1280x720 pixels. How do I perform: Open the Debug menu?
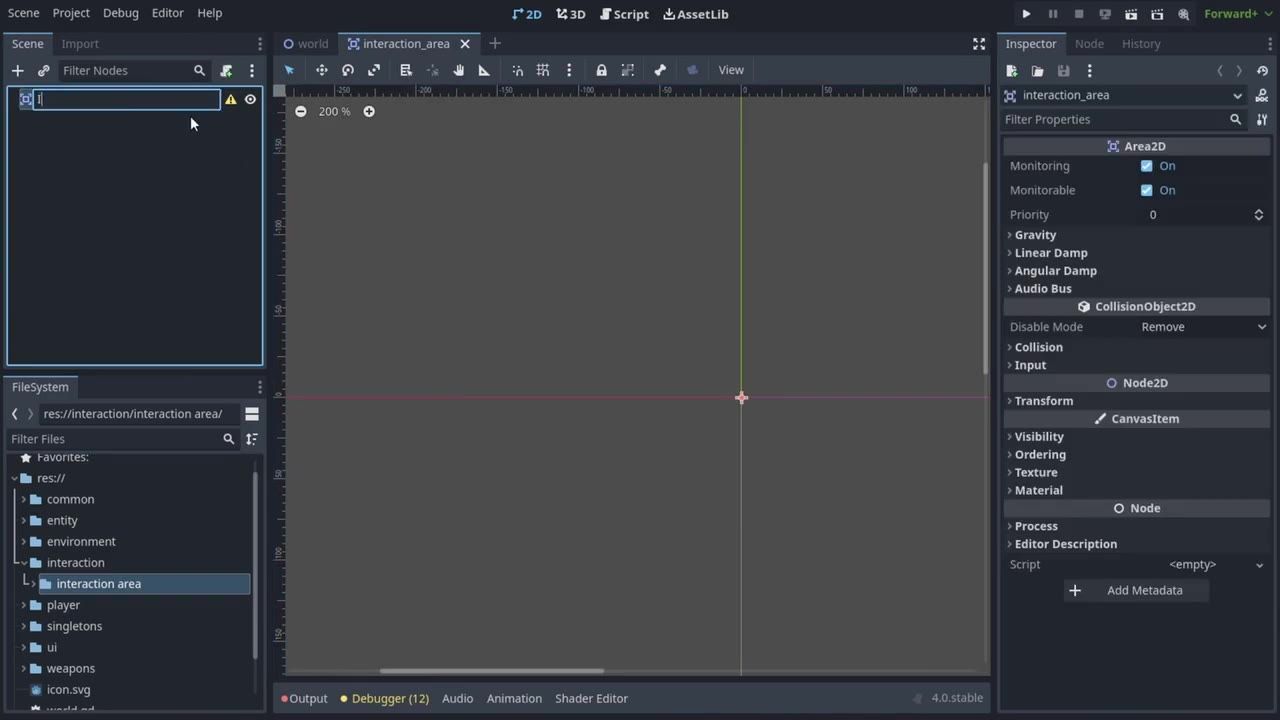pyautogui.click(x=121, y=13)
